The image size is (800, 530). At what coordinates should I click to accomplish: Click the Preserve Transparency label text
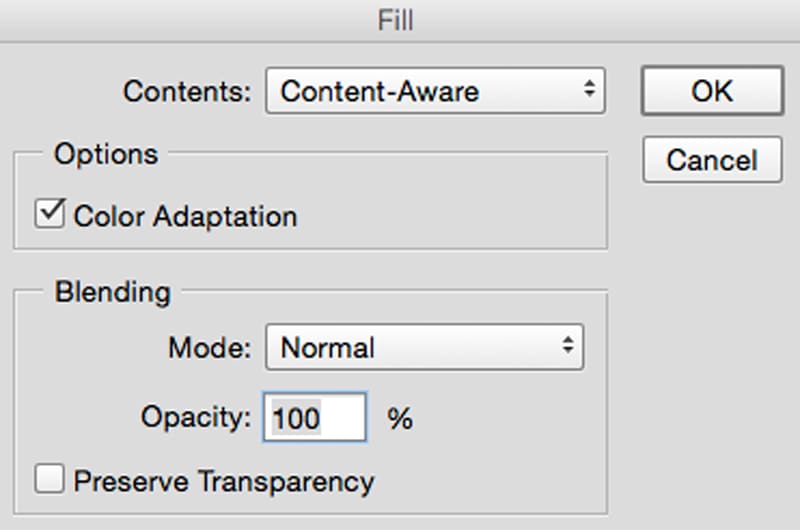[x=224, y=481]
